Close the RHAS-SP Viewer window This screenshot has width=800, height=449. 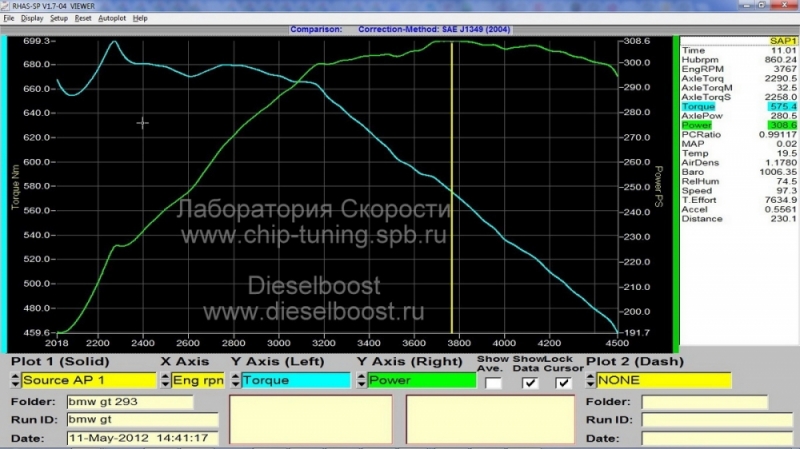click(785, 5)
